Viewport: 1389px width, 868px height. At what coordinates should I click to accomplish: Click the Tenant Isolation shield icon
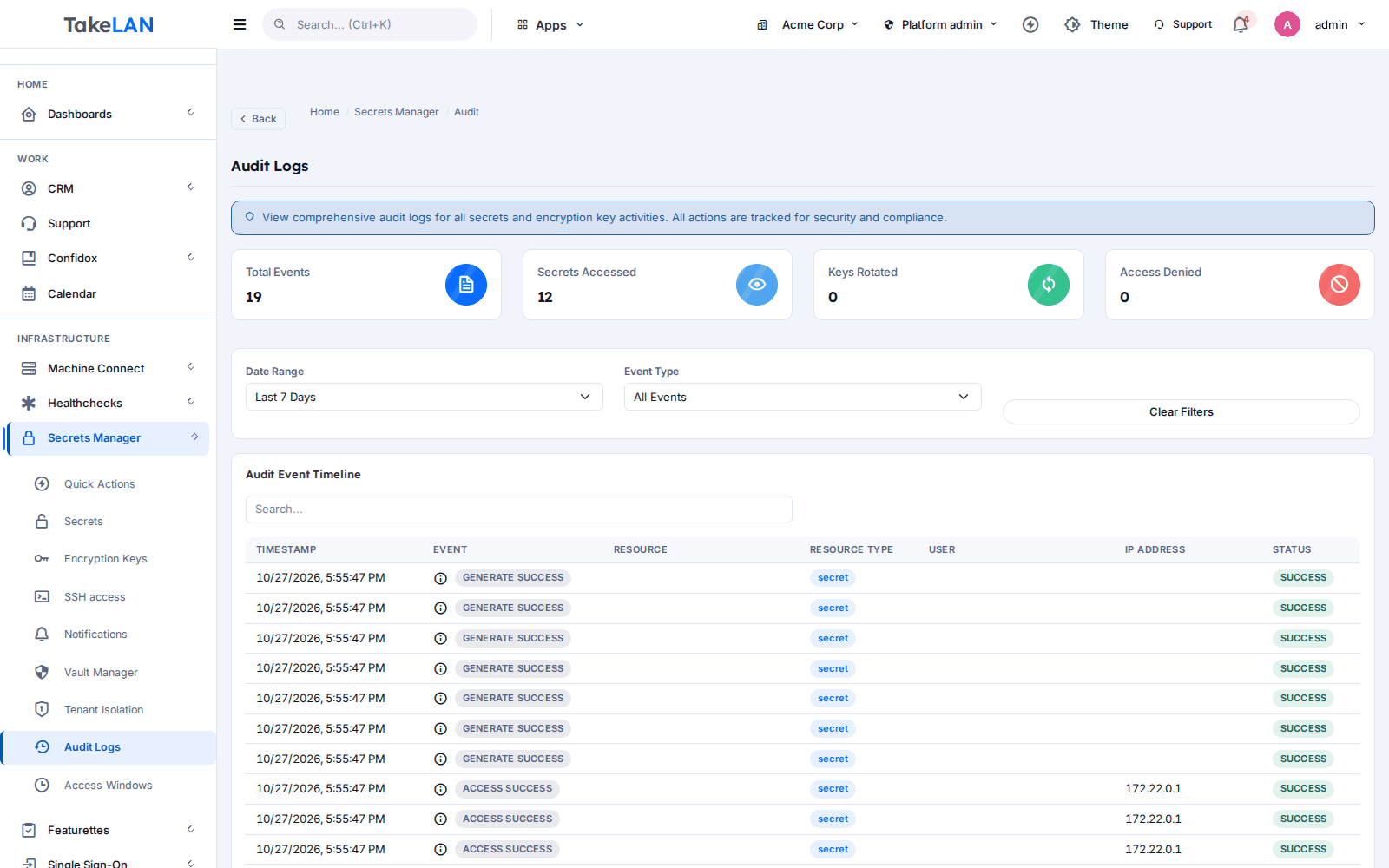point(42,709)
